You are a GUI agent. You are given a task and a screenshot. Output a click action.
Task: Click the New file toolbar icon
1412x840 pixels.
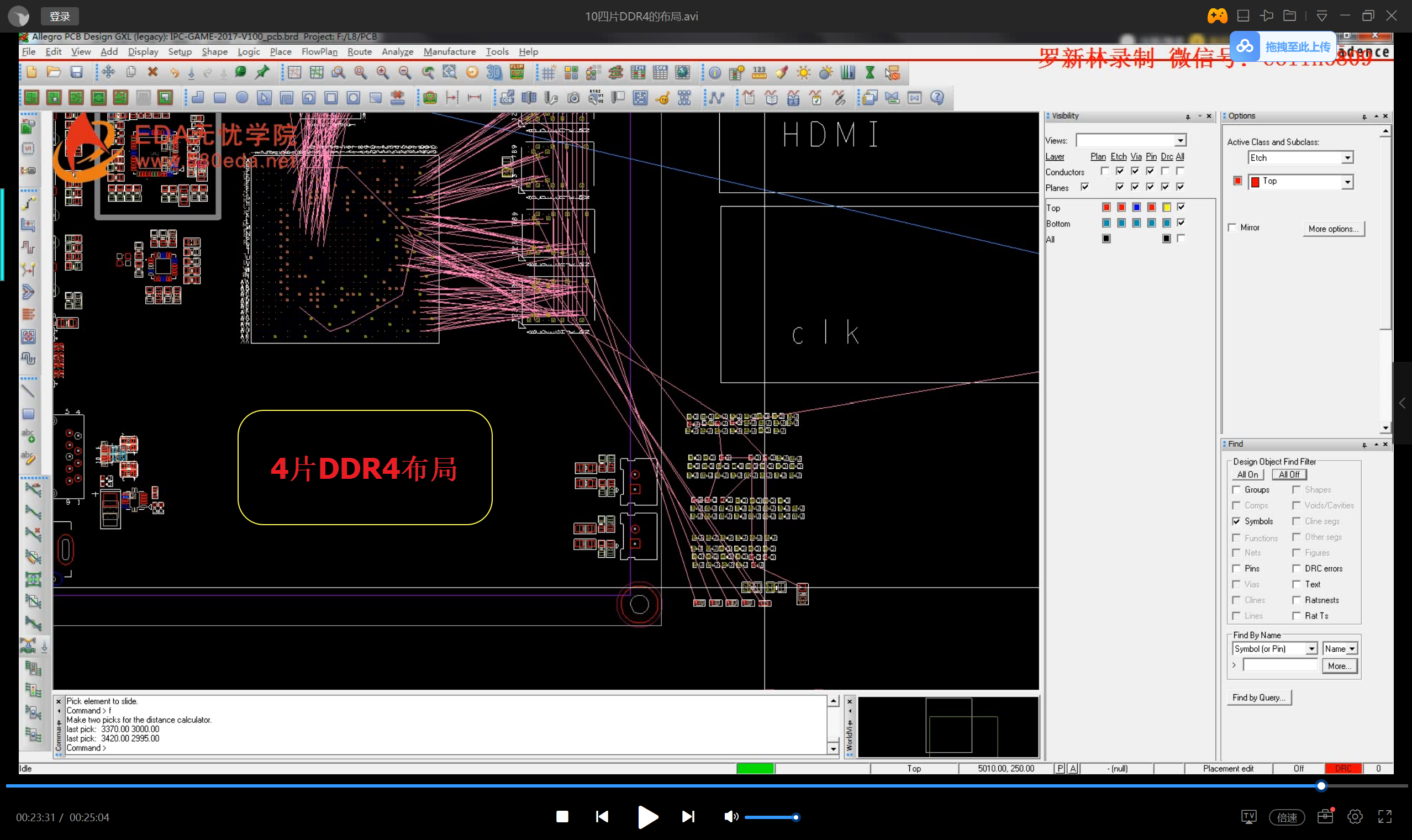tap(31, 72)
